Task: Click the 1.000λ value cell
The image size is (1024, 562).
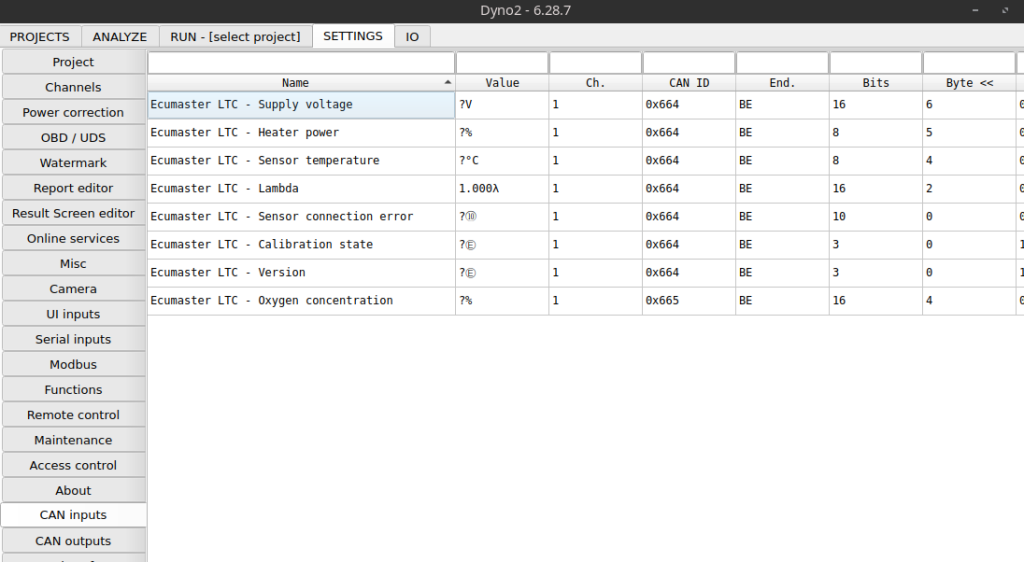Action: 502,189
